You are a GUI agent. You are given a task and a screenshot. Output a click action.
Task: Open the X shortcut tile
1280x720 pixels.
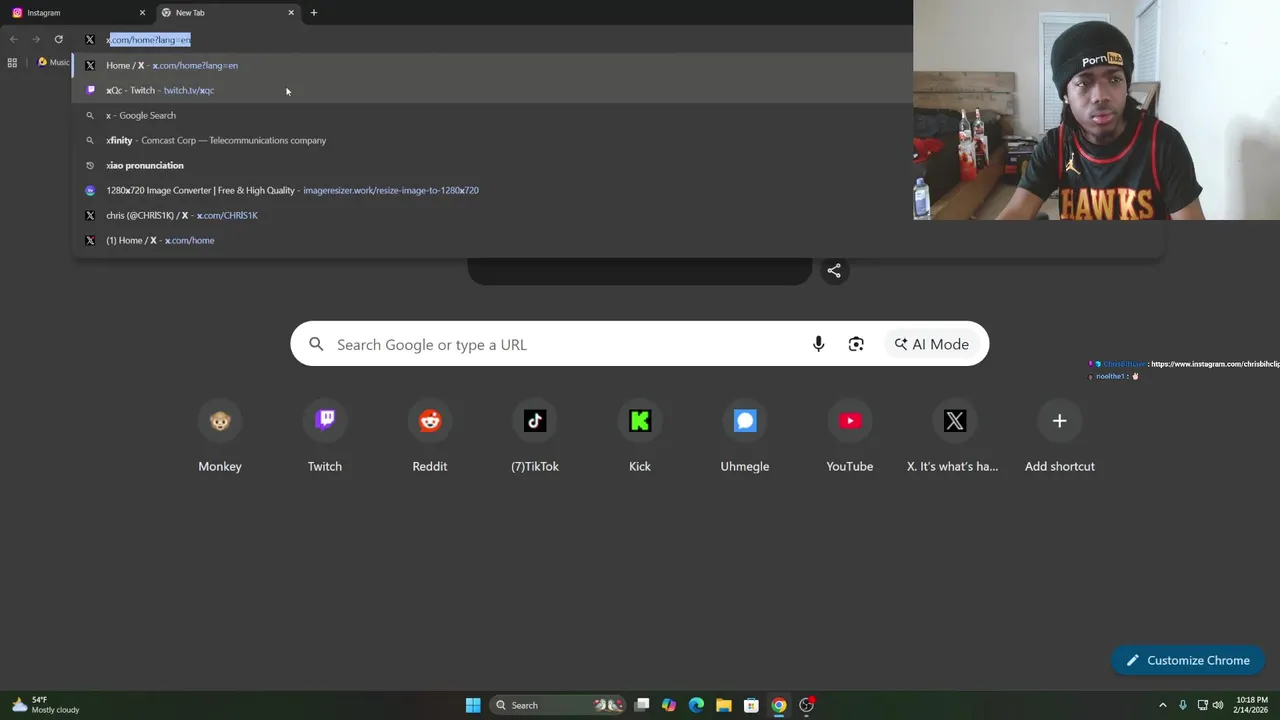pos(955,438)
